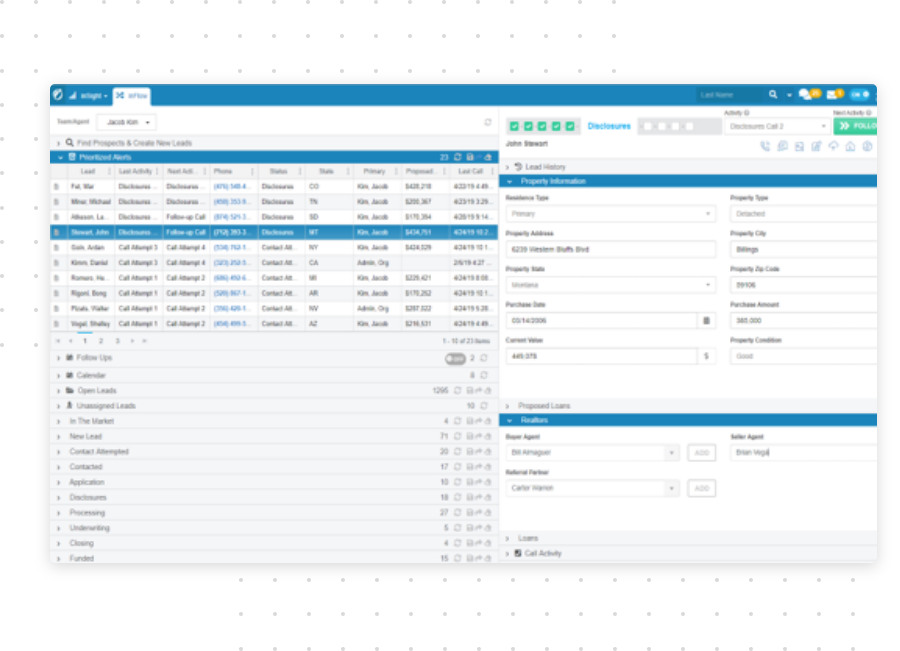The width and height of the screenshot is (900, 651).
Task: Click ADD next to Buyer Agent
Action: click(702, 453)
